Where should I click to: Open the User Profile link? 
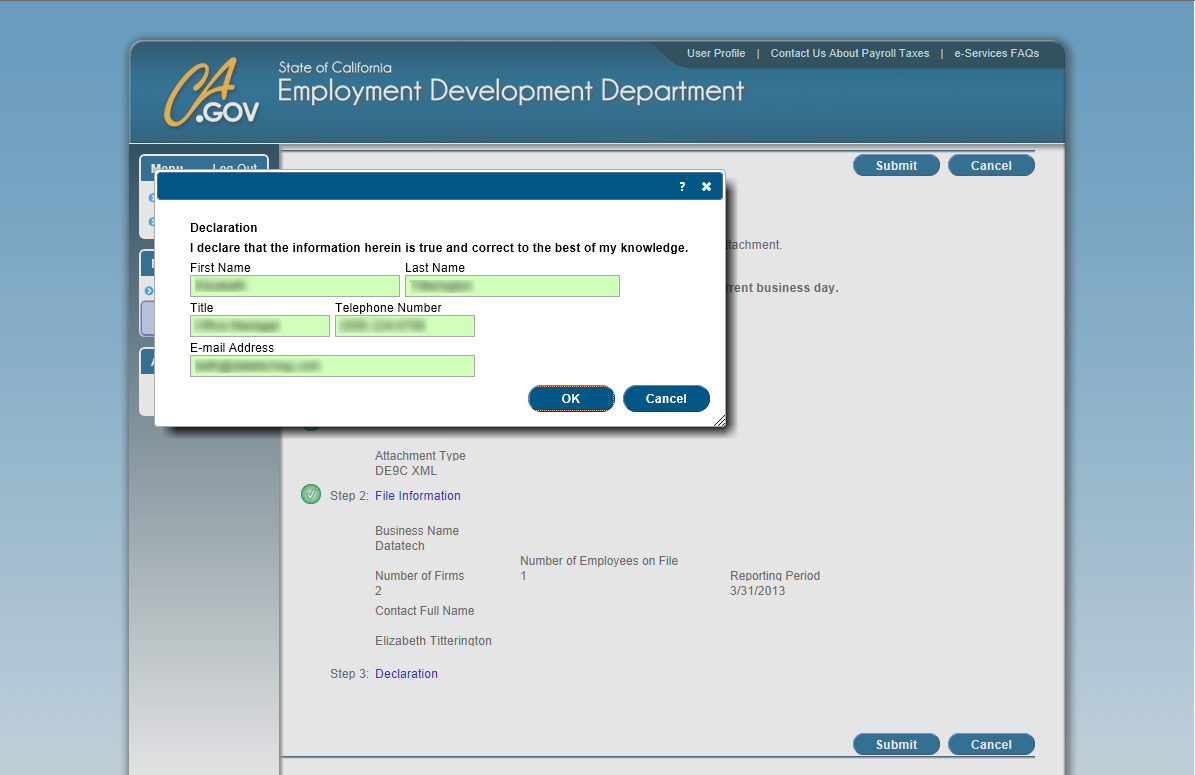(x=716, y=54)
